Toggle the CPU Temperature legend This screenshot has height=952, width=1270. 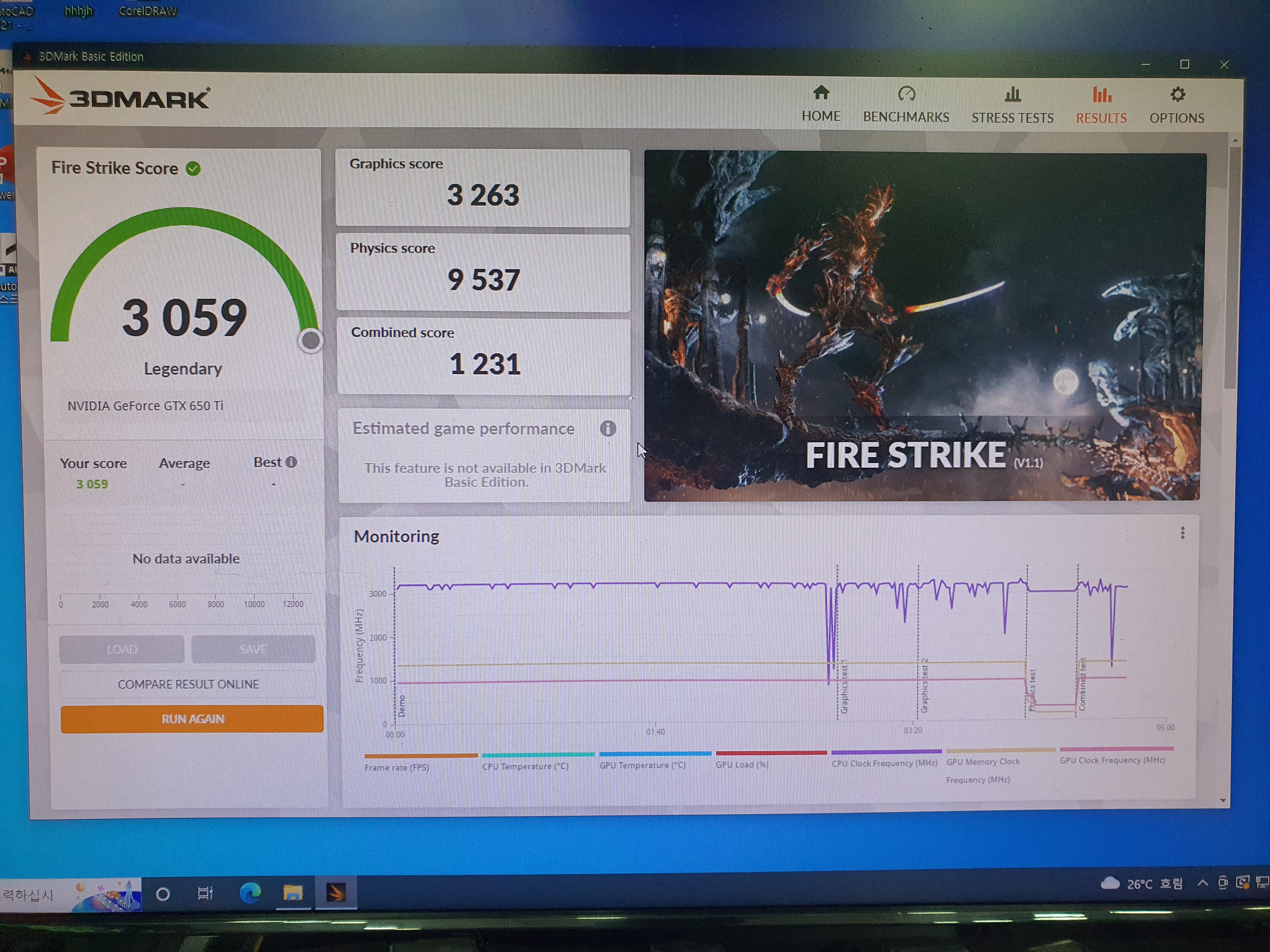pyautogui.click(x=538, y=761)
